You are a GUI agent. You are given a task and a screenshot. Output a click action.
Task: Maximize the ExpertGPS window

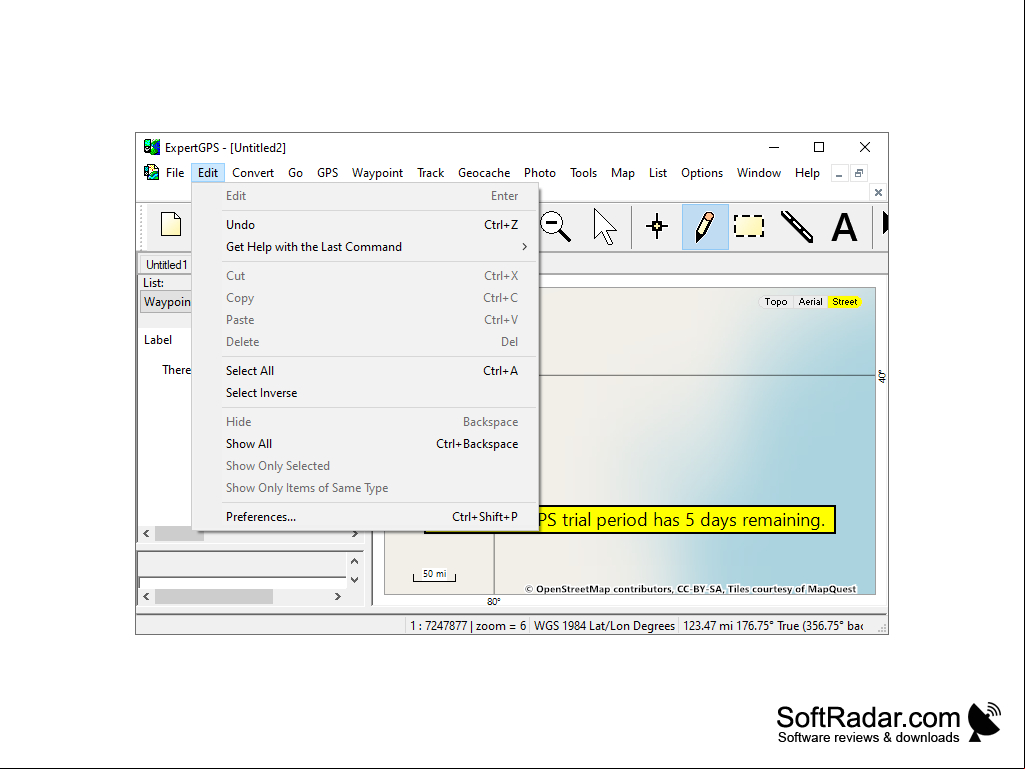[818, 147]
